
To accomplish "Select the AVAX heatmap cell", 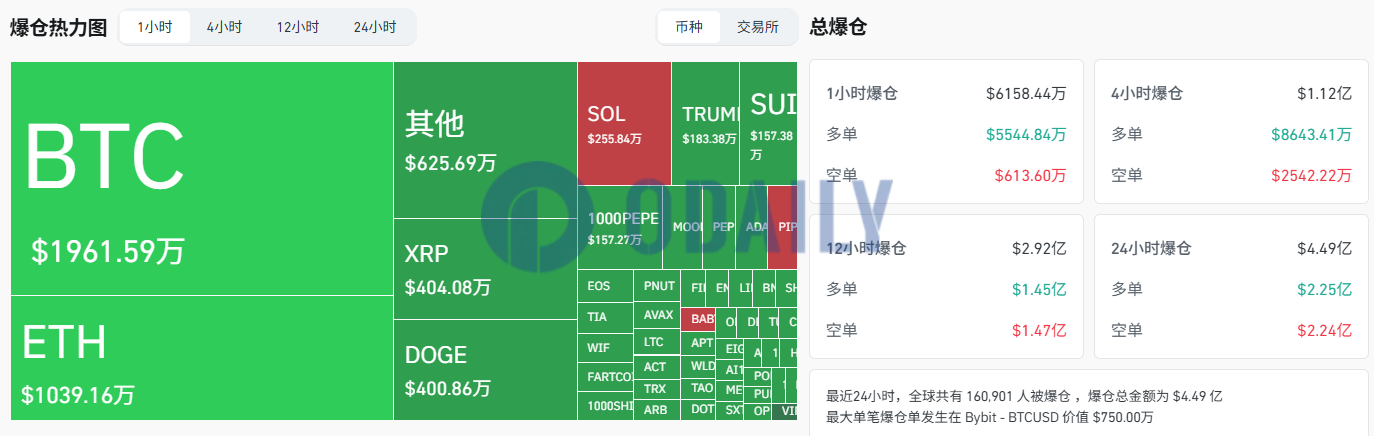I will 657,315.
